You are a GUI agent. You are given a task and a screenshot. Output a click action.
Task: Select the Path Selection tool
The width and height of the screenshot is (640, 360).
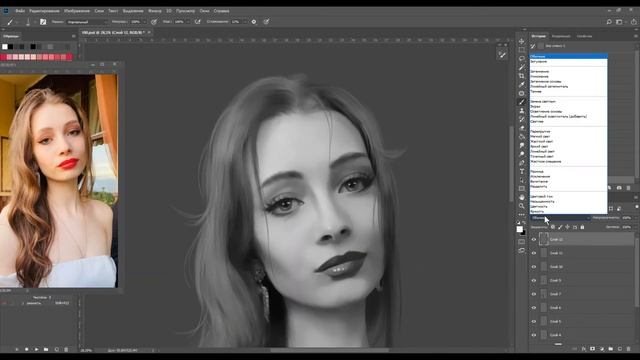(522, 180)
